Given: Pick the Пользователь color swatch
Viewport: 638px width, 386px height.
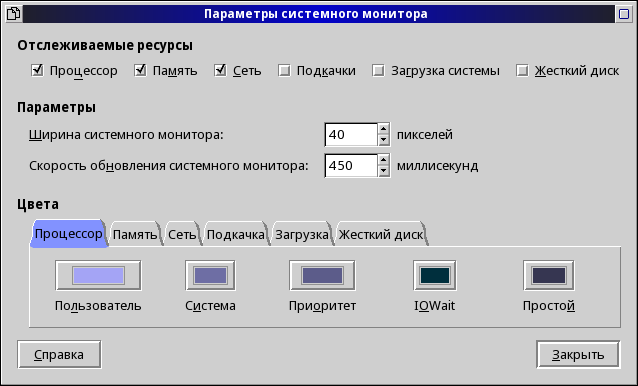Looking at the screenshot, I should 98,275.
